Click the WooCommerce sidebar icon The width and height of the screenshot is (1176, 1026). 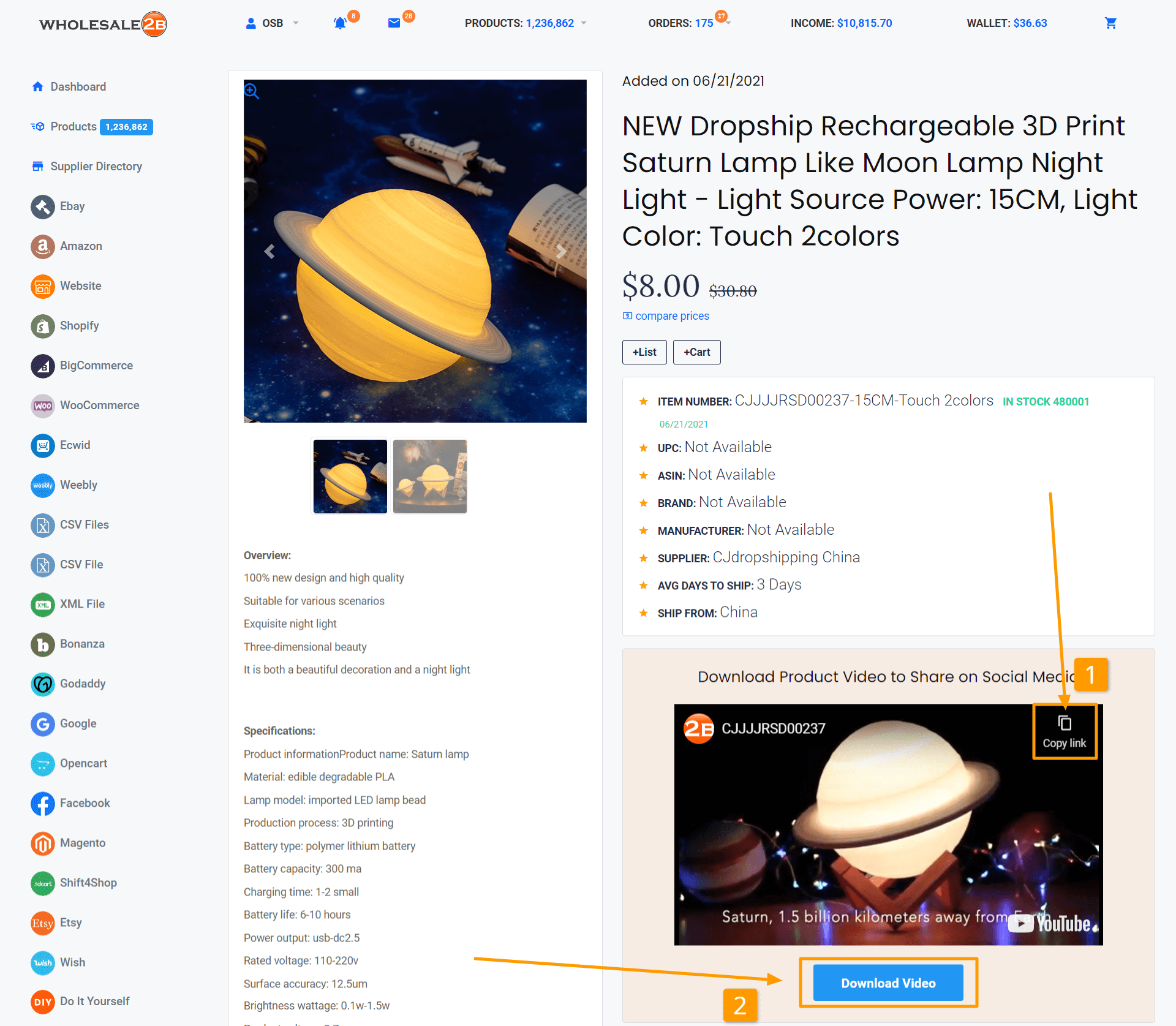(43, 405)
